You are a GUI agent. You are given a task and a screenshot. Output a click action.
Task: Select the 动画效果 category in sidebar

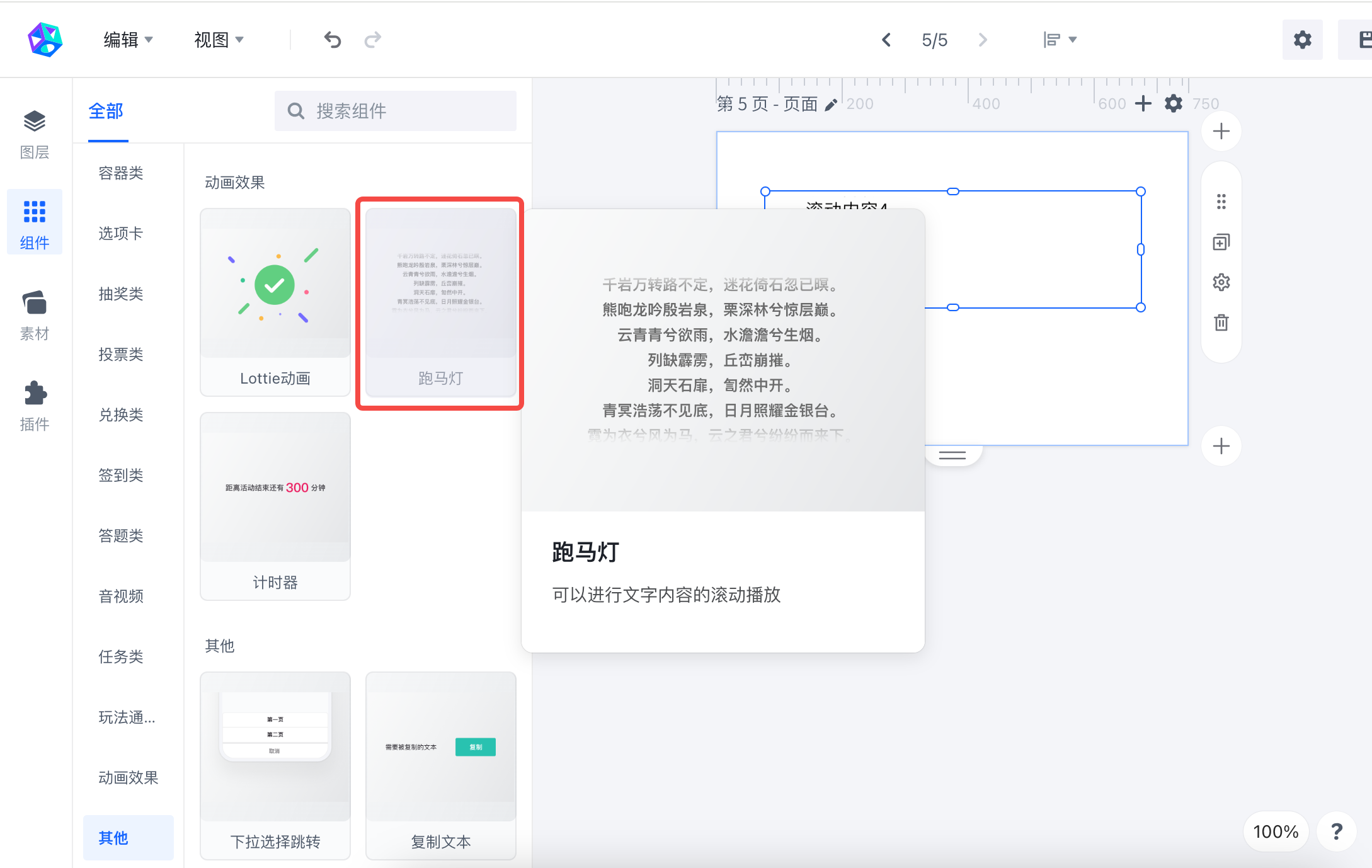point(129,777)
